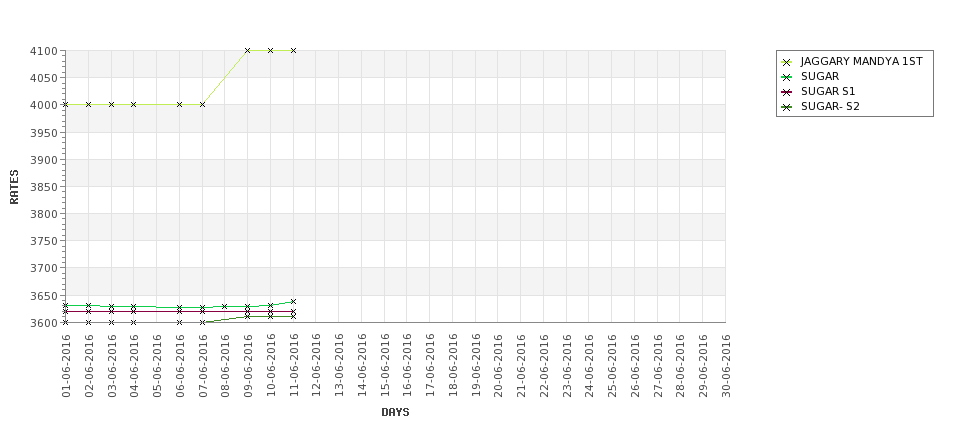This screenshot has width=975, height=429.
Task: Click the 17-06-2016 date label
Action: pos(430,366)
